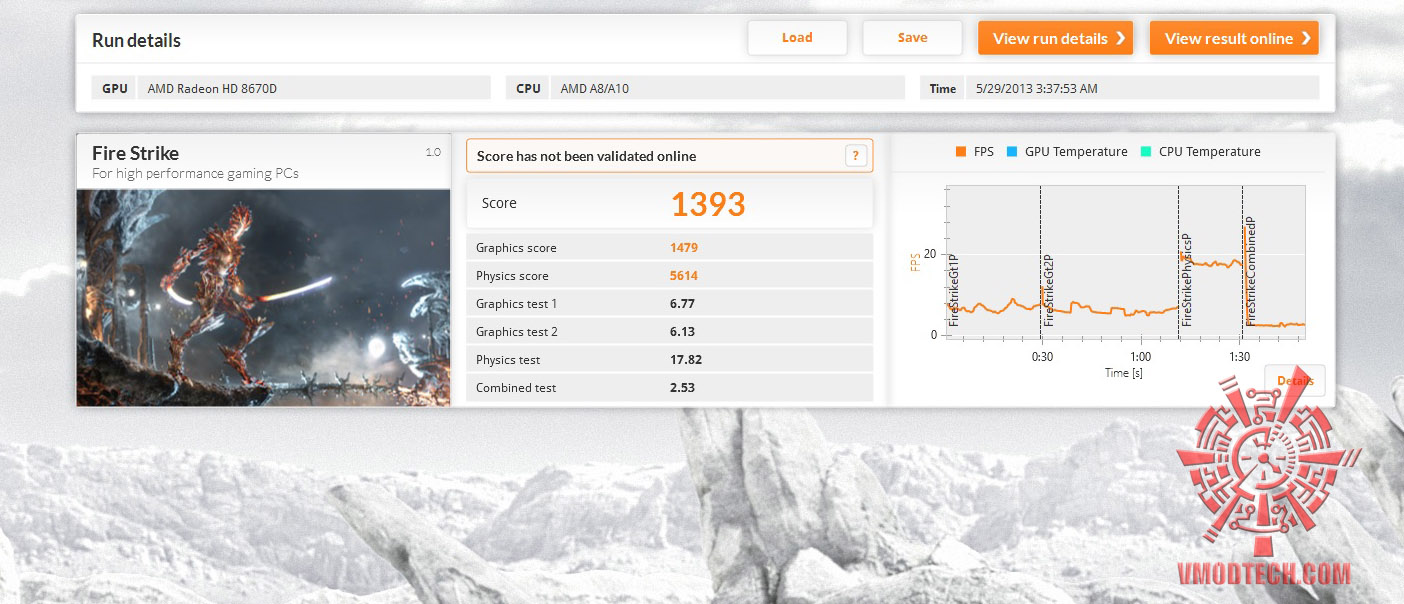Click the Physics test value 17.82

684,360
